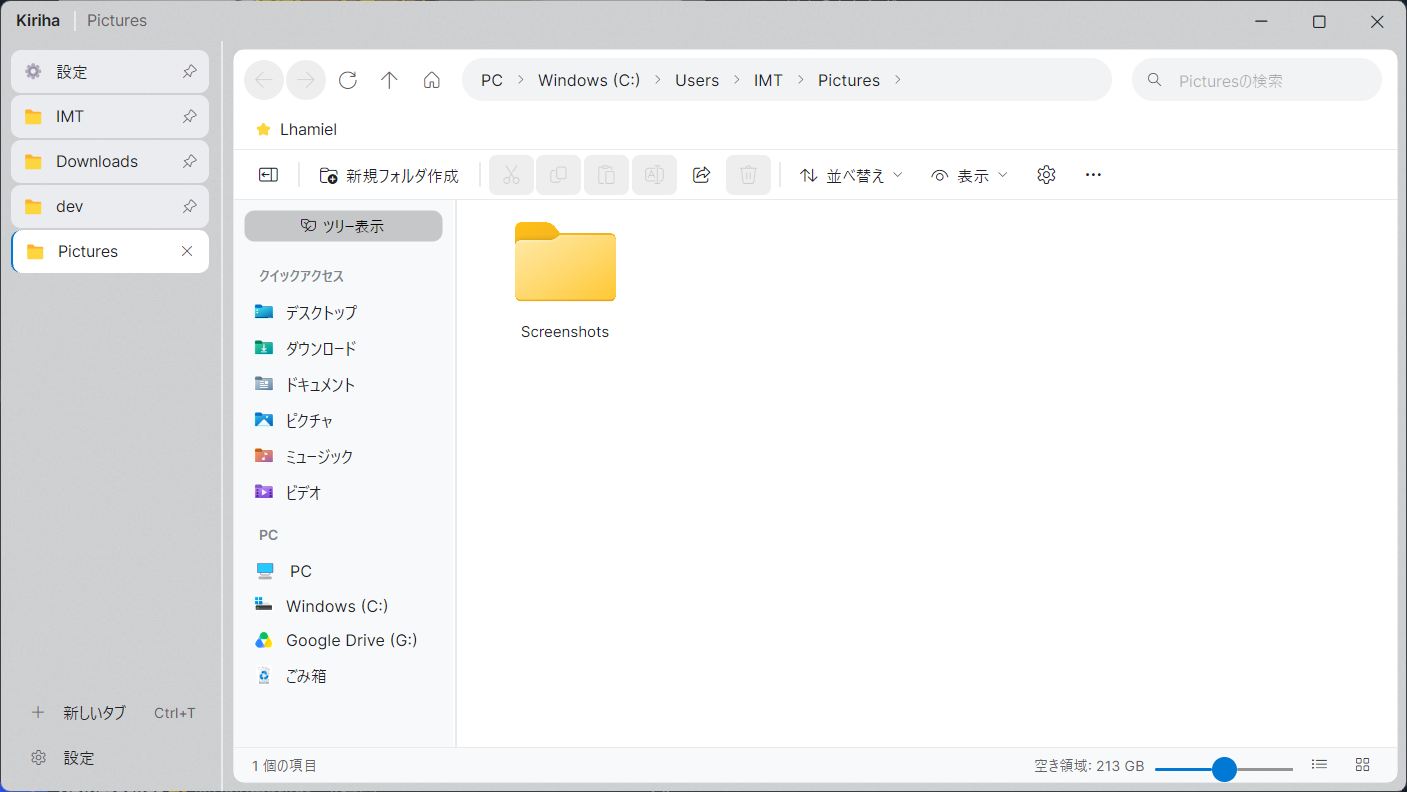Viewport: 1407px width, 792px height.
Task: Toggle pin on the Downloads tab
Action: tap(189, 162)
